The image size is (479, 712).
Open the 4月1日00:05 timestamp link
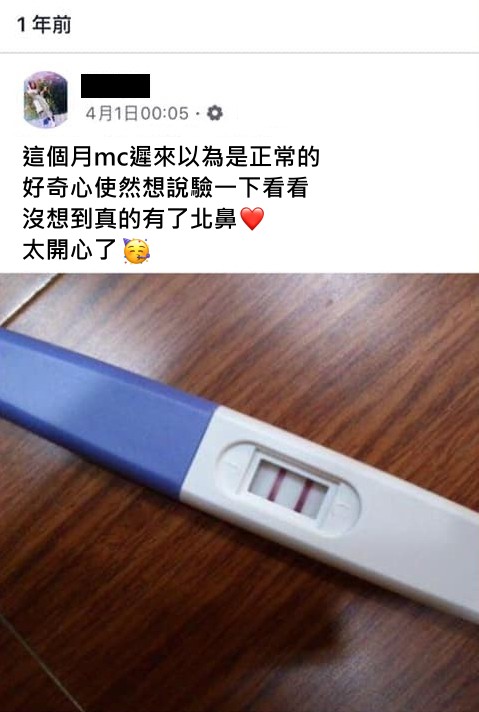pyautogui.click(x=137, y=113)
